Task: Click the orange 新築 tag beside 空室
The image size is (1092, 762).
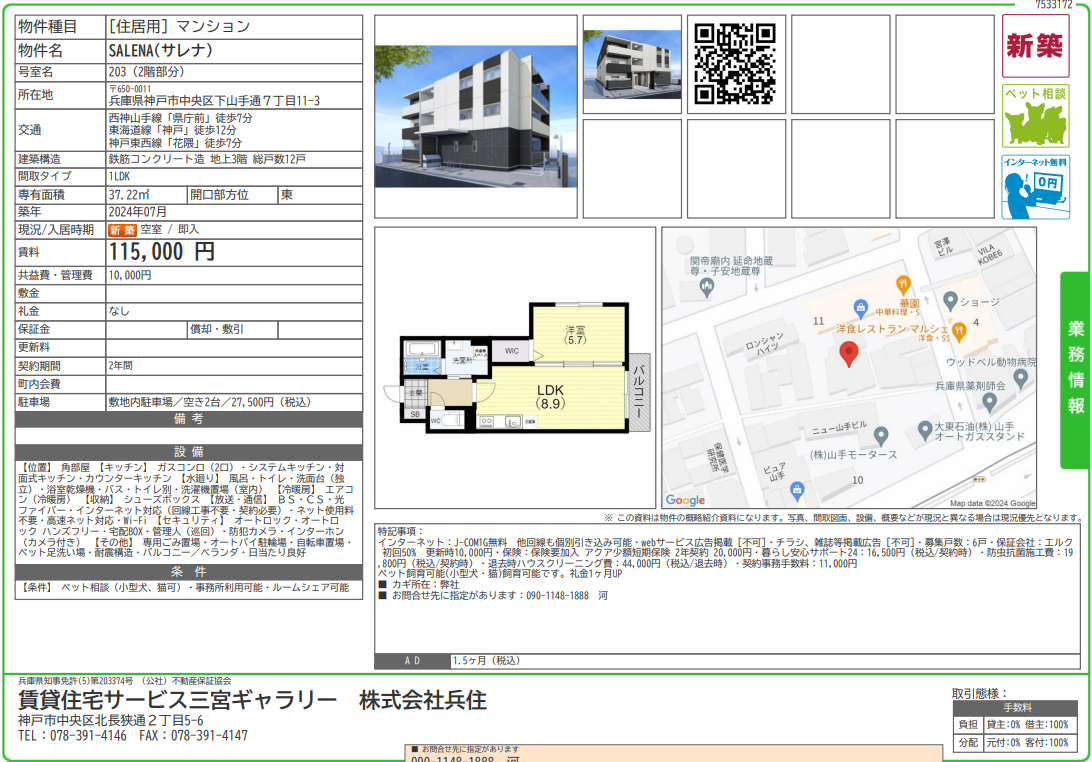Action: (122, 230)
